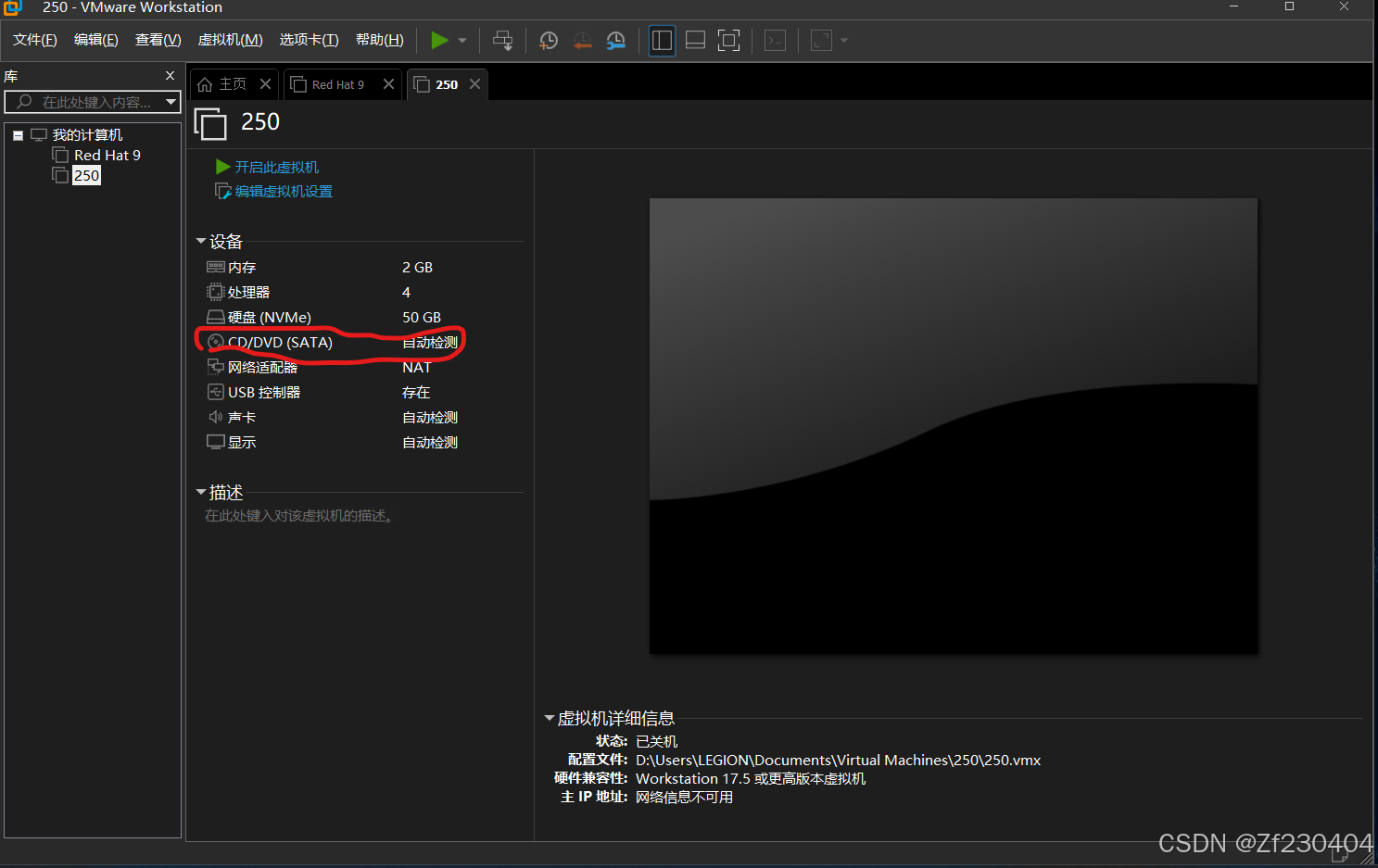Image resolution: width=1378 pixels, height=868 pixels.
Task: Open the stretch display dropdown arrow
Action: (844, 41)
